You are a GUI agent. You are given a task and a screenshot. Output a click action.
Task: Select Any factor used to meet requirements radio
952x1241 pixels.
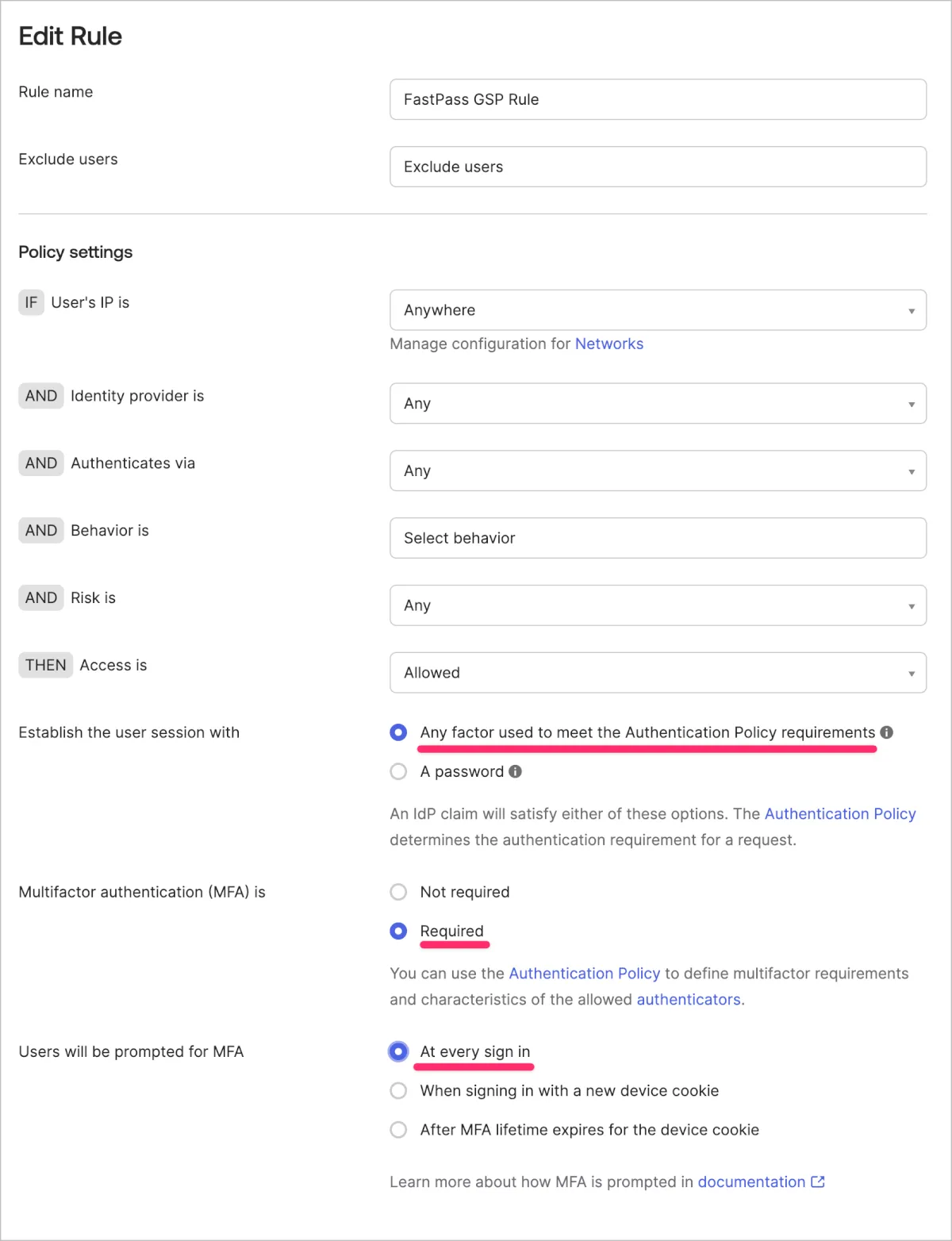399,732
